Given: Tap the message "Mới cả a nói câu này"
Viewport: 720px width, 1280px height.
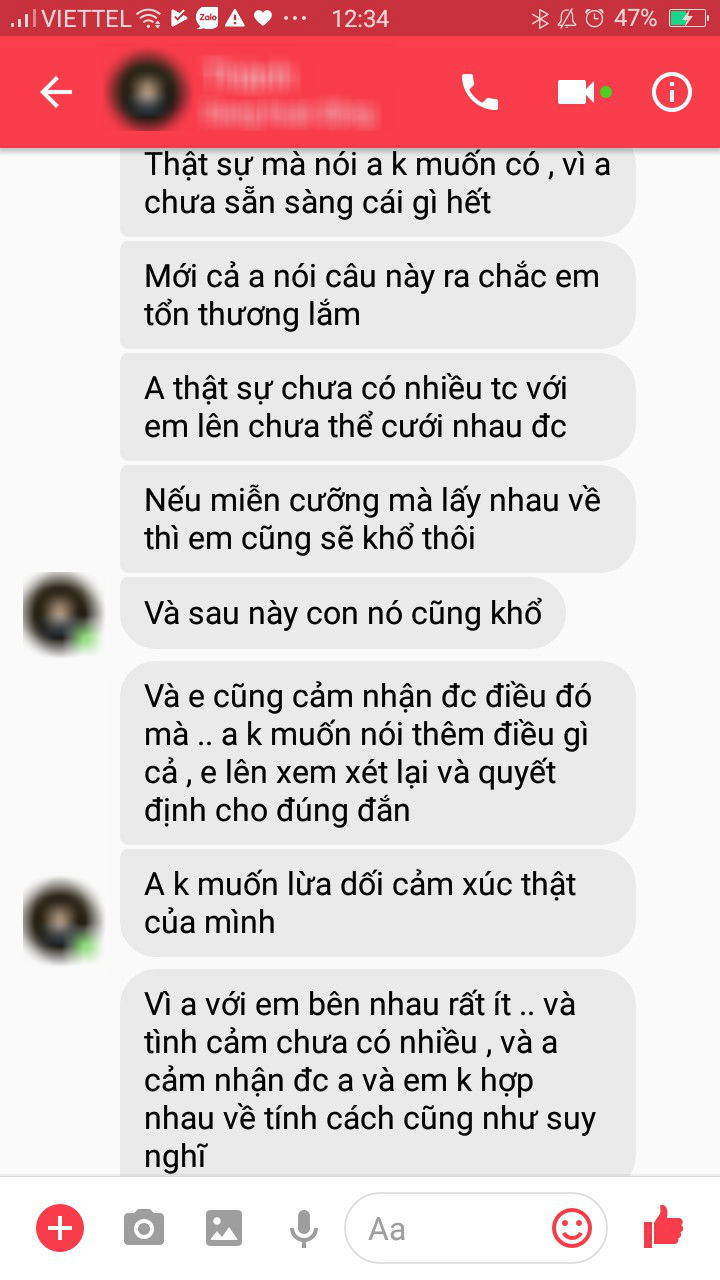Looking at the screenshot, I should click(x=378, y=295).
